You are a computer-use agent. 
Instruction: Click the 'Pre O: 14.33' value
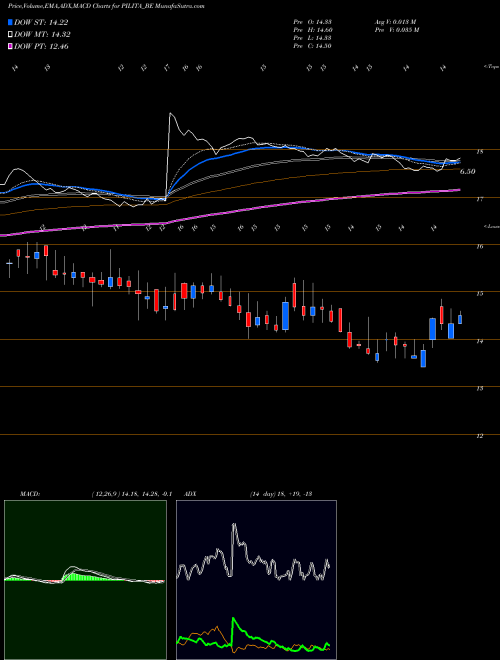313,22
